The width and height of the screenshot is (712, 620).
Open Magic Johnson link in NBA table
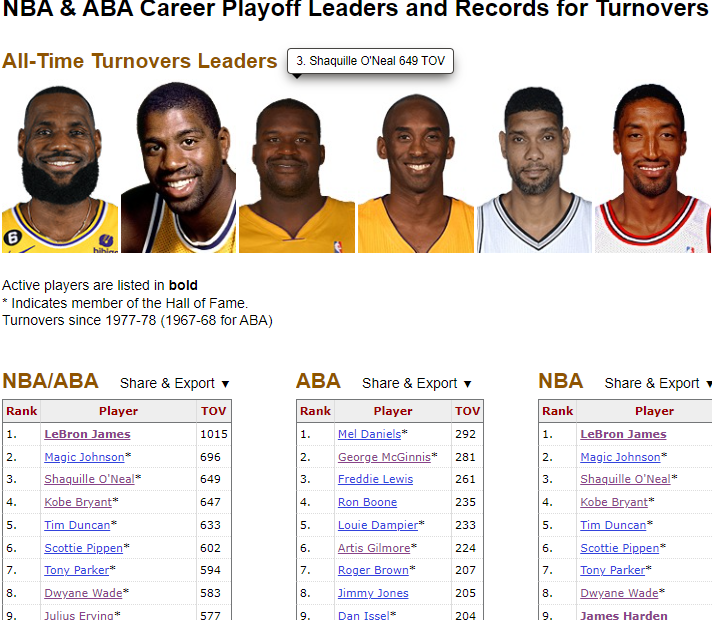click(620, 457)
